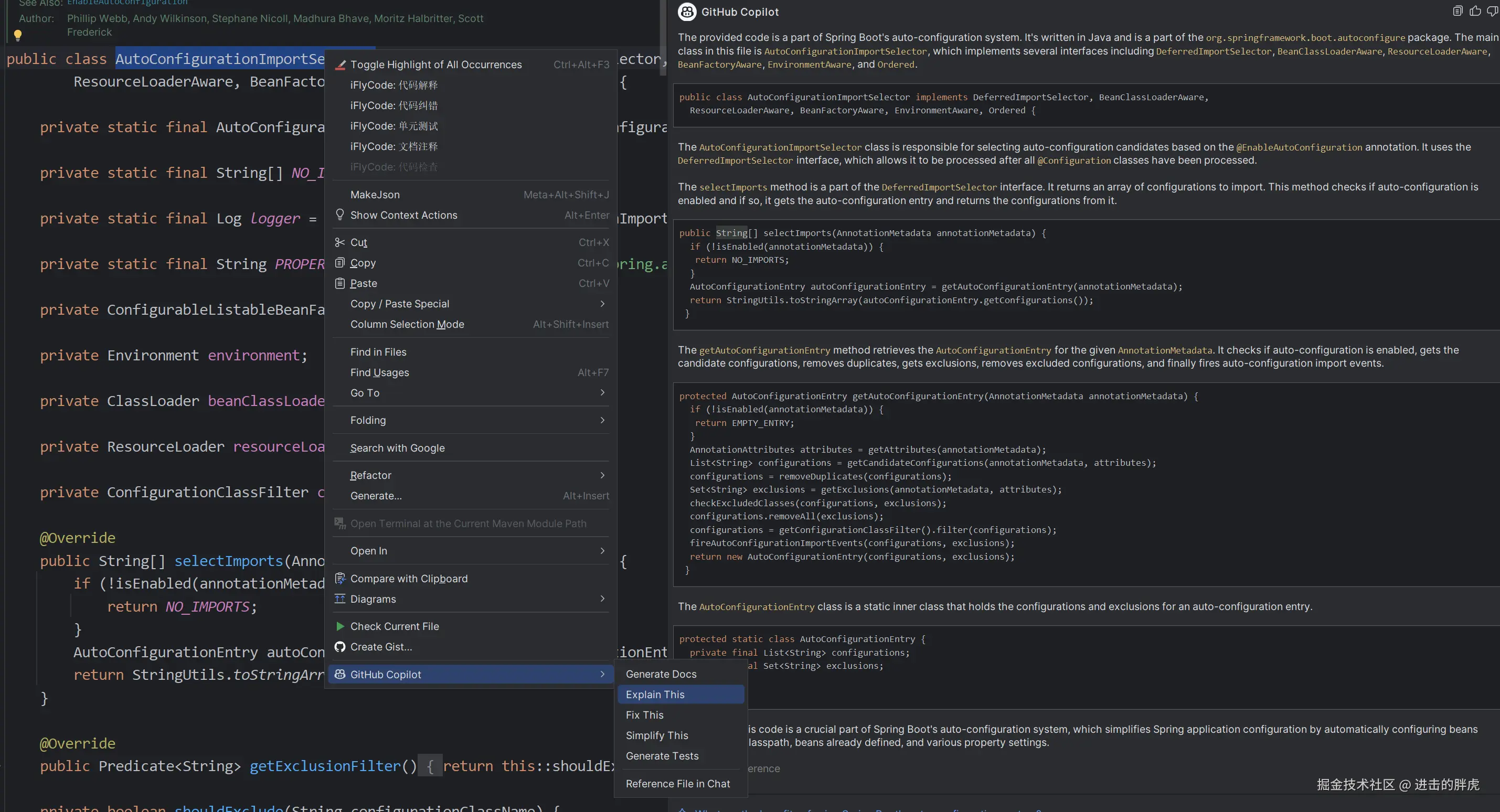Choose Create Gist with GitHub icon
The height and width of the screenshot is (812, 1500).
tap(381, 647)
